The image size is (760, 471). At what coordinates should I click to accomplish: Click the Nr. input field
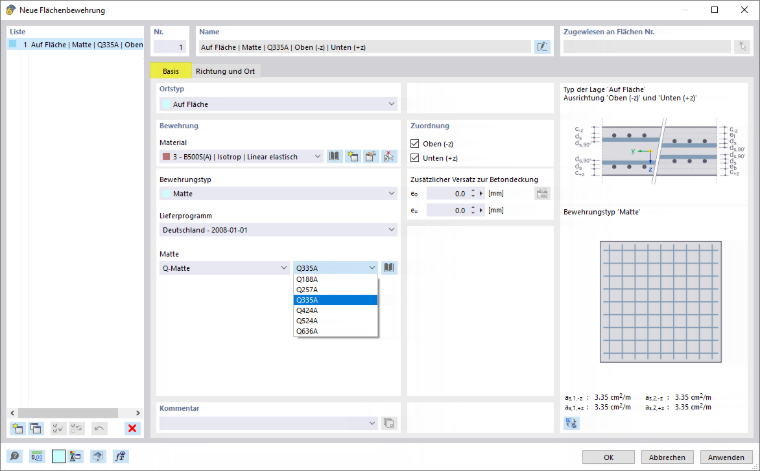pos(170,47)
